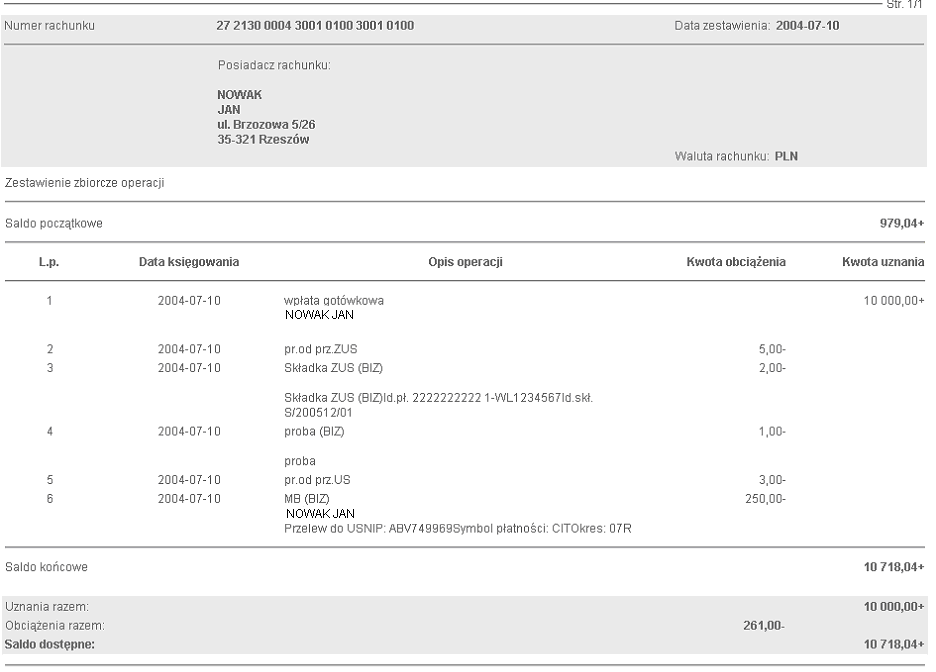936x672 pixels.
Task: Click the 'Opis operacji' column header
Action: pyautogui.click(x=466, y=261)
